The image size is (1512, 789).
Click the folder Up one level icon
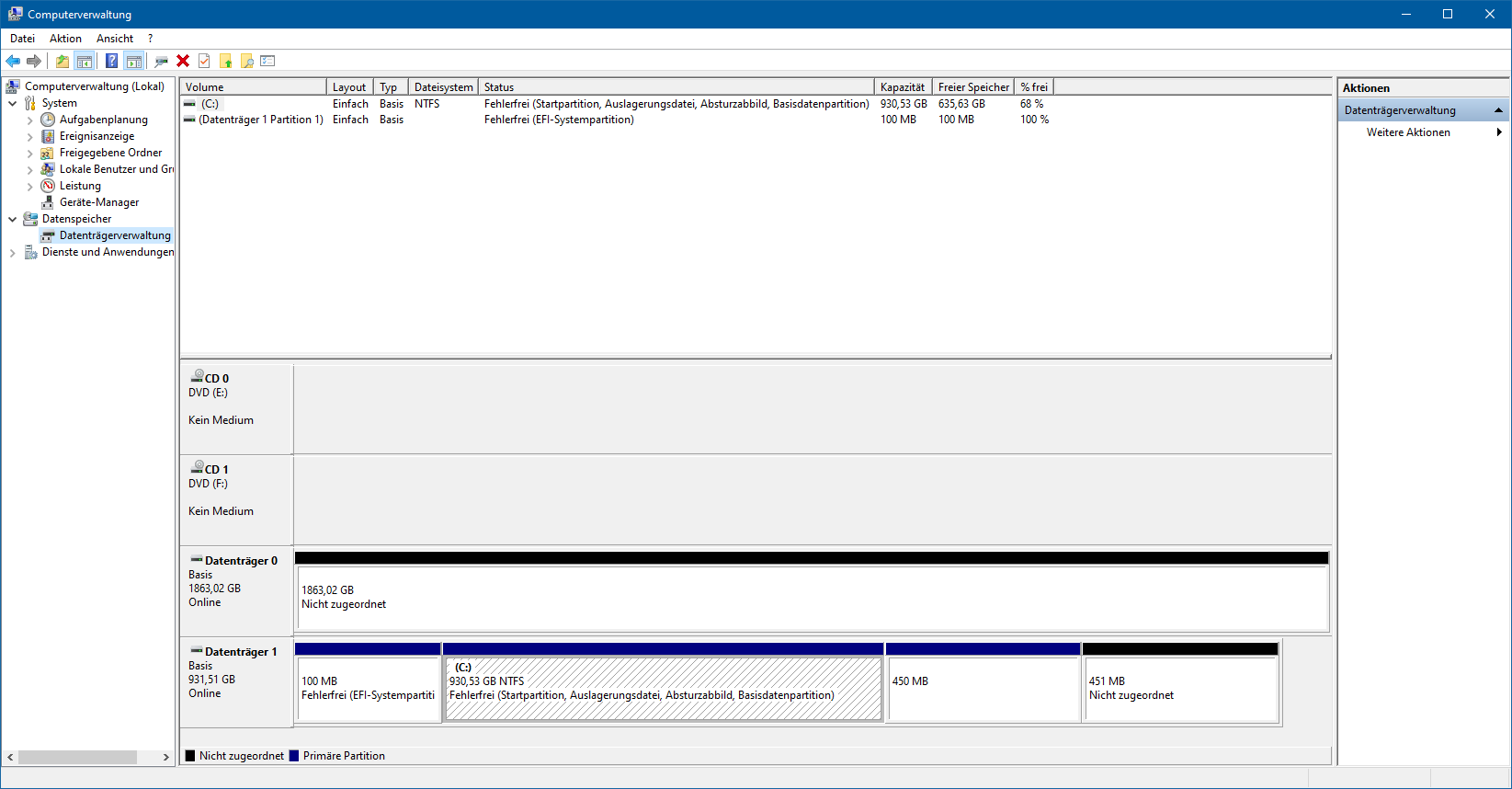62,61
